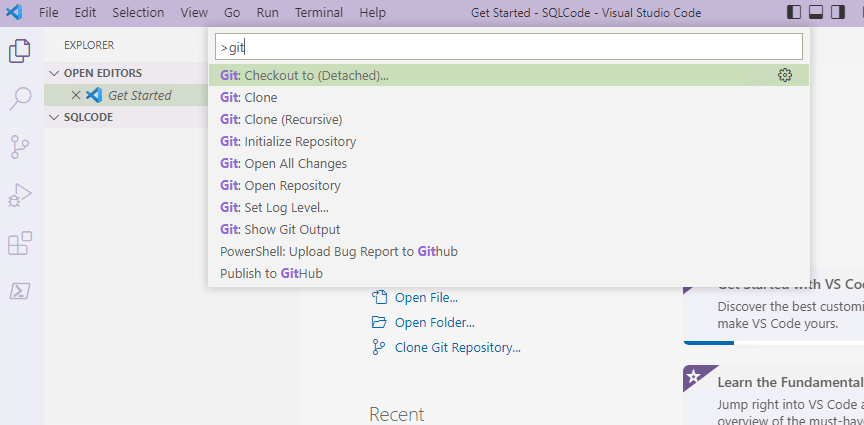Viewport: 864px width, 425px height.
Task: Open the Extensions view
Action: (x=20, y=243)
